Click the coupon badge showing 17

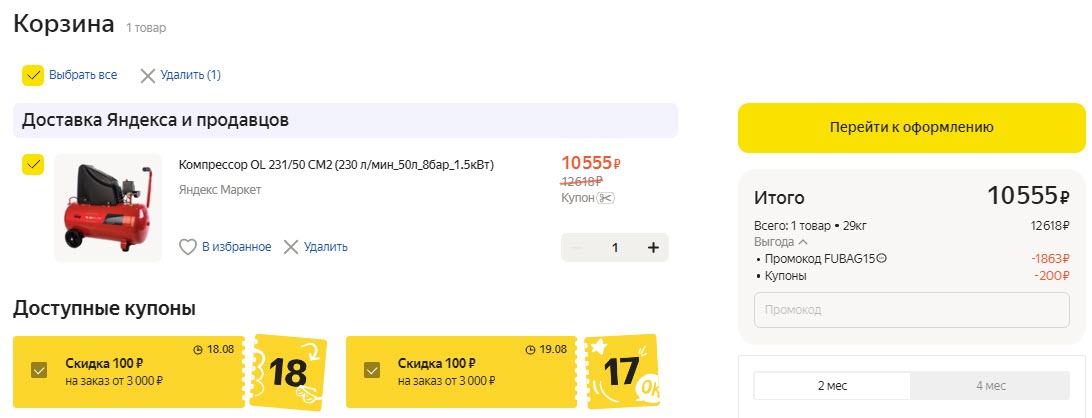tap(621, 372)
